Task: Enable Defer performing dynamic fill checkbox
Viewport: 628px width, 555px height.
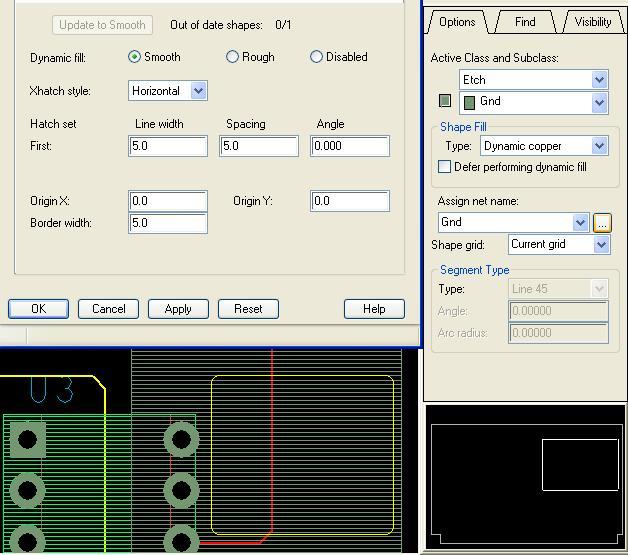Action: pos(445,167)
